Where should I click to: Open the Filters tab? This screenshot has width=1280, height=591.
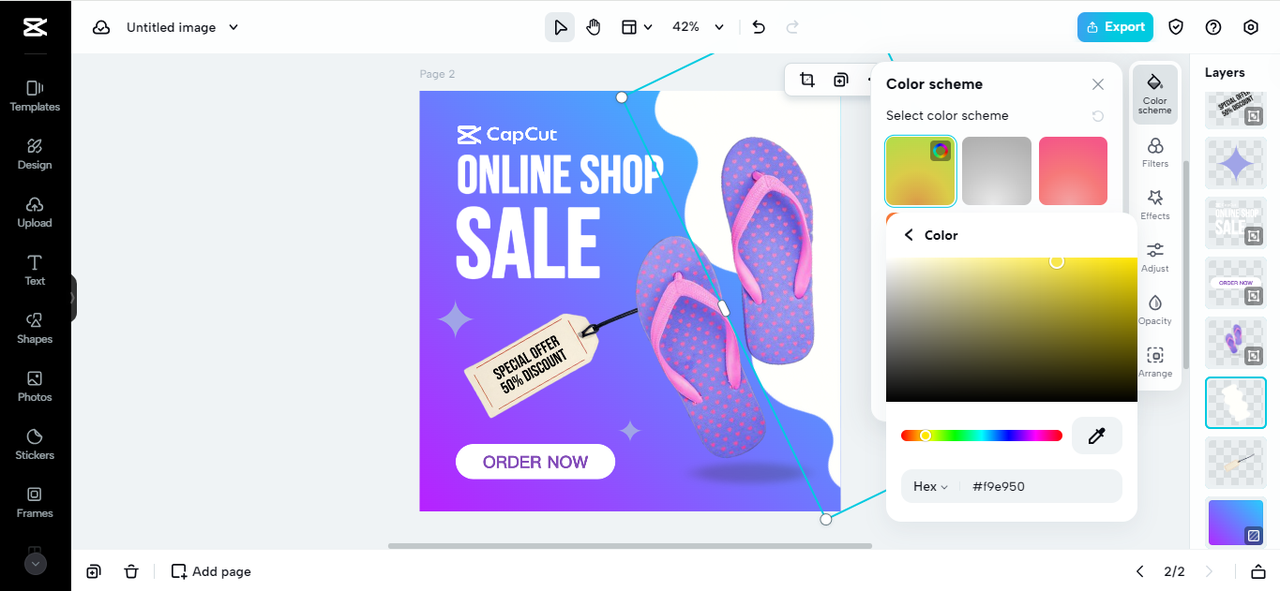tap(1155, 153)
